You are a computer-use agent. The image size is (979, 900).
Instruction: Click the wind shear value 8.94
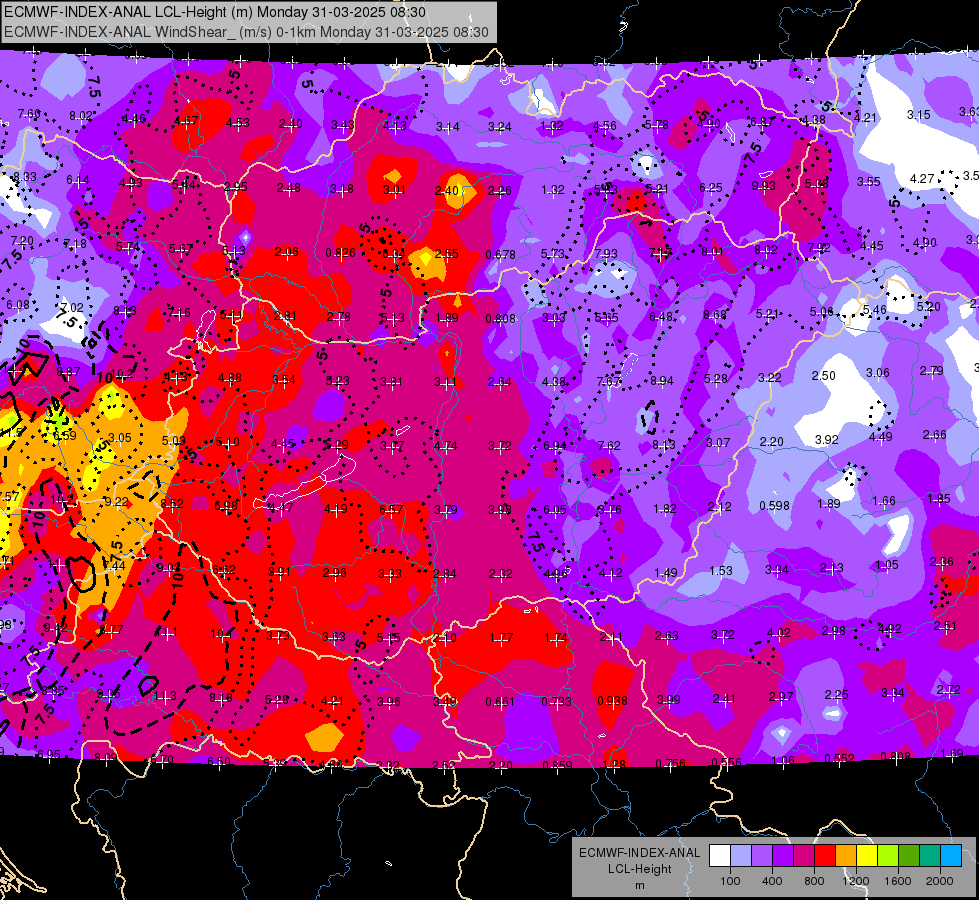pyautogui.click(x=662, y=380)
